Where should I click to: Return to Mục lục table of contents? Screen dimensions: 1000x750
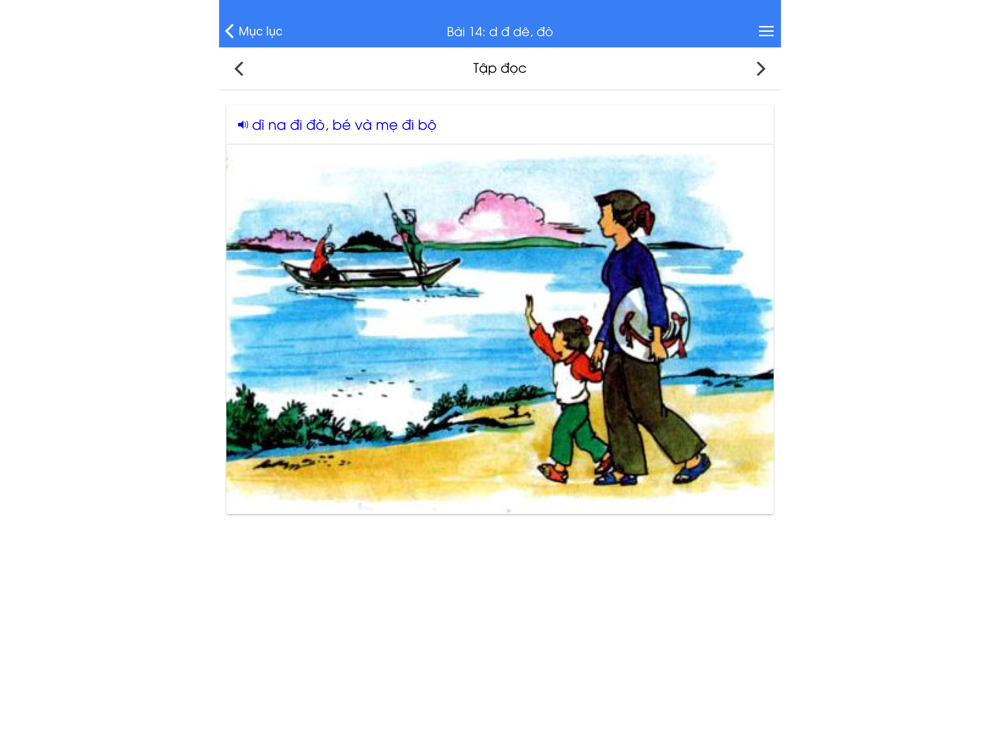tap(254, 31)
